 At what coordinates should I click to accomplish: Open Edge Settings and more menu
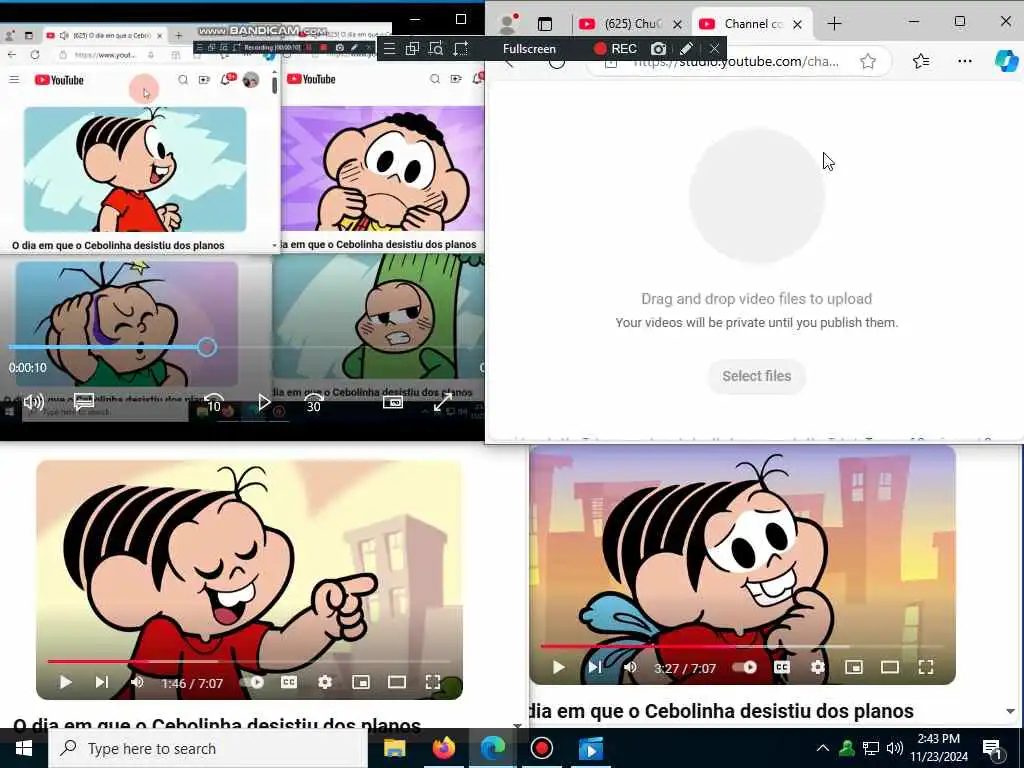(x=965, y=61)
